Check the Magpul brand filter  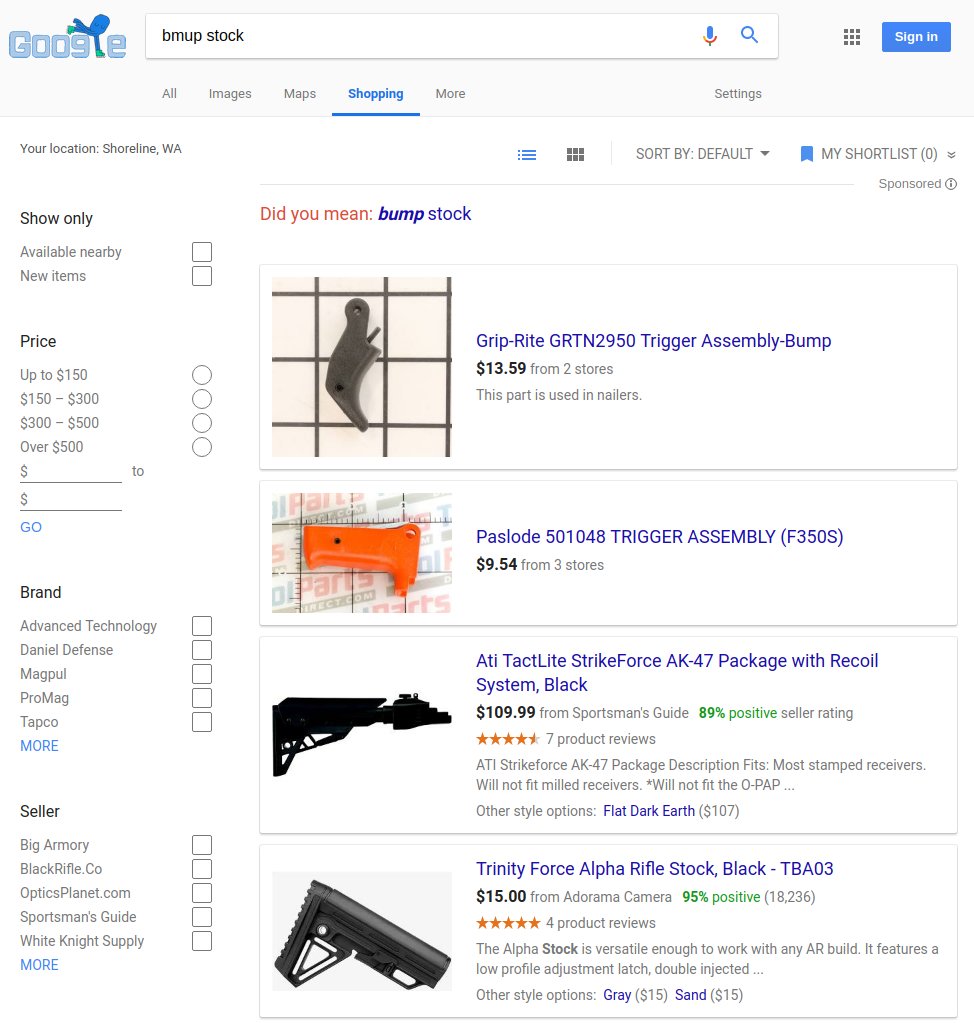coord(202,674)
